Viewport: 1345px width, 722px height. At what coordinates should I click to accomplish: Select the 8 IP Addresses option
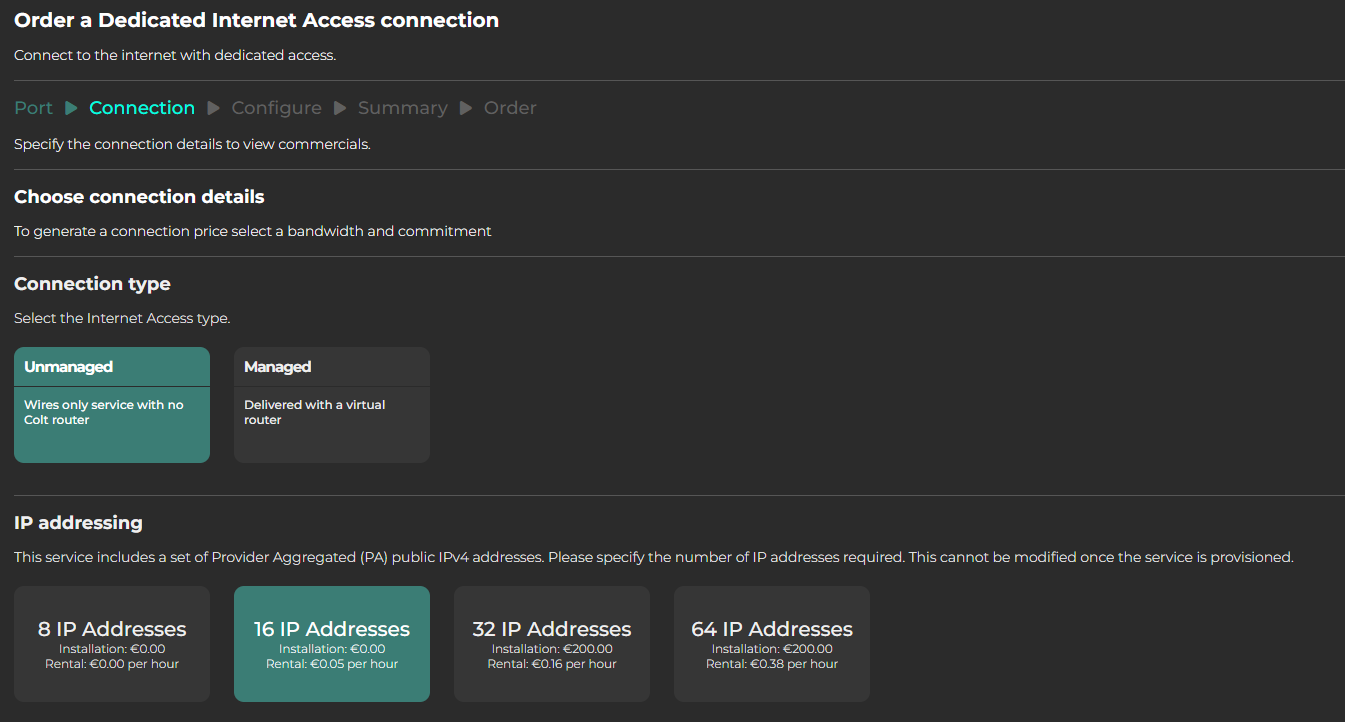coord(112,643)
